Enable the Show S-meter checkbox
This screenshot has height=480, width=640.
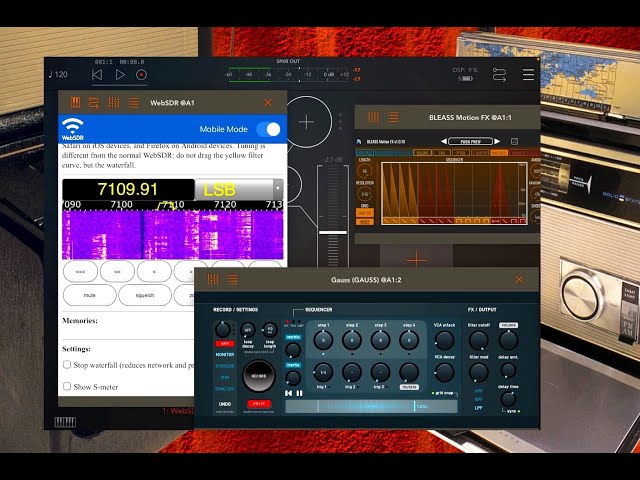coord(67,386)
